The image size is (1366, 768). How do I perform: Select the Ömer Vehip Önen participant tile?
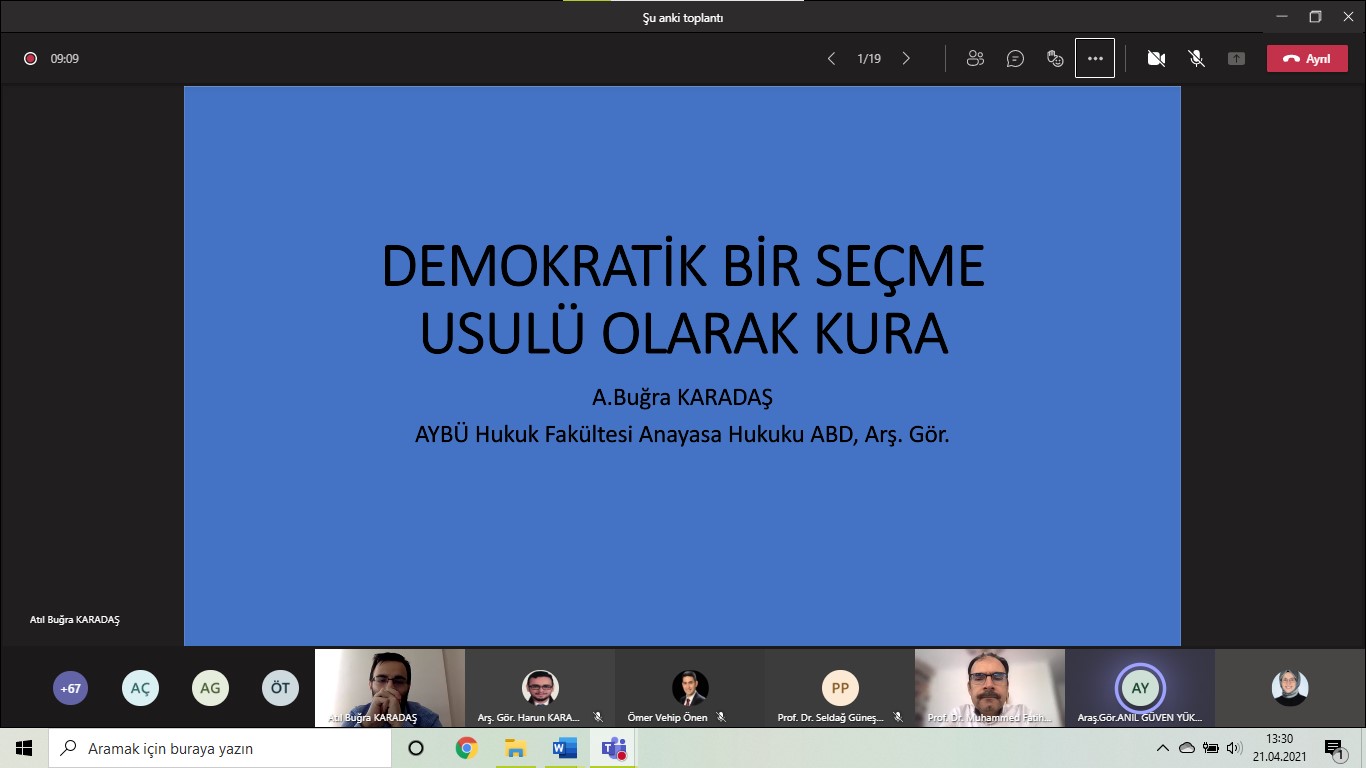689,688
